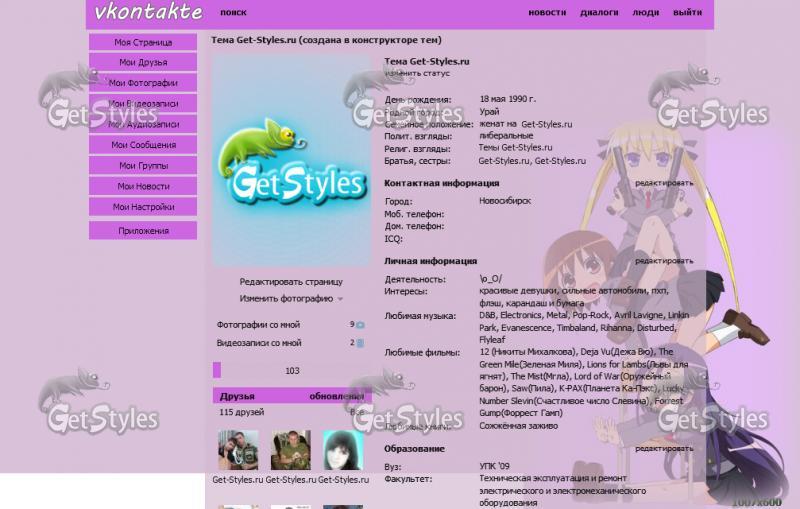Open third friend thumbnail with dark hair
Screen dimensions: 800x509
(343, 450)
